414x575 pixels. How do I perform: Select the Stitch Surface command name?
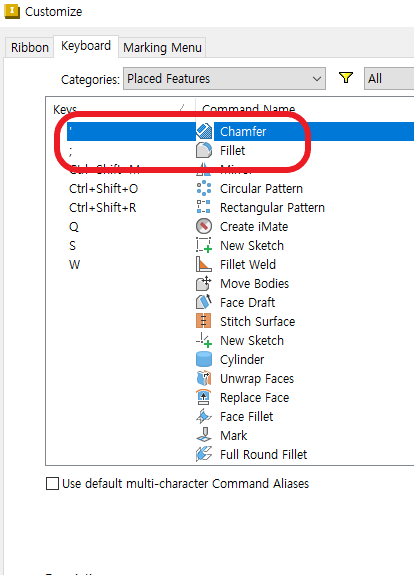[257, 322]
